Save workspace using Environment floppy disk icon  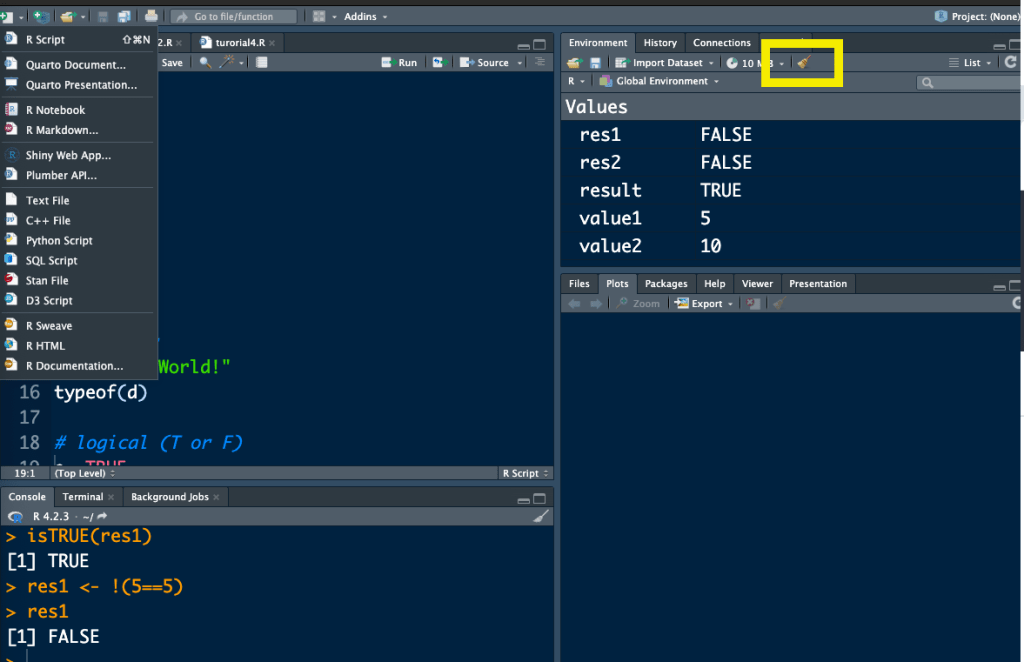tap(595, 63)
